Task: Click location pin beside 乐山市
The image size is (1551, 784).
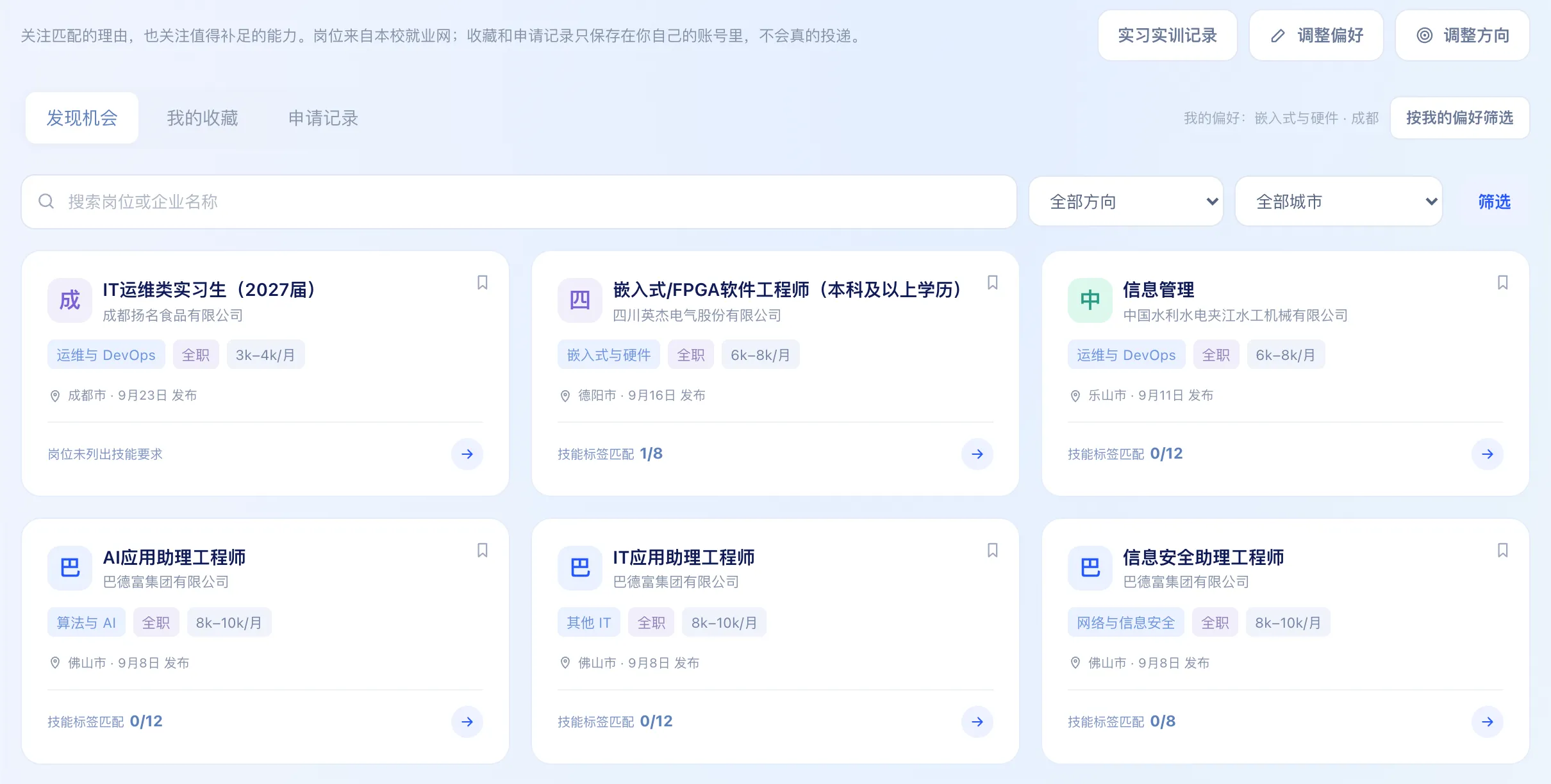Action: coord(1075,396)
